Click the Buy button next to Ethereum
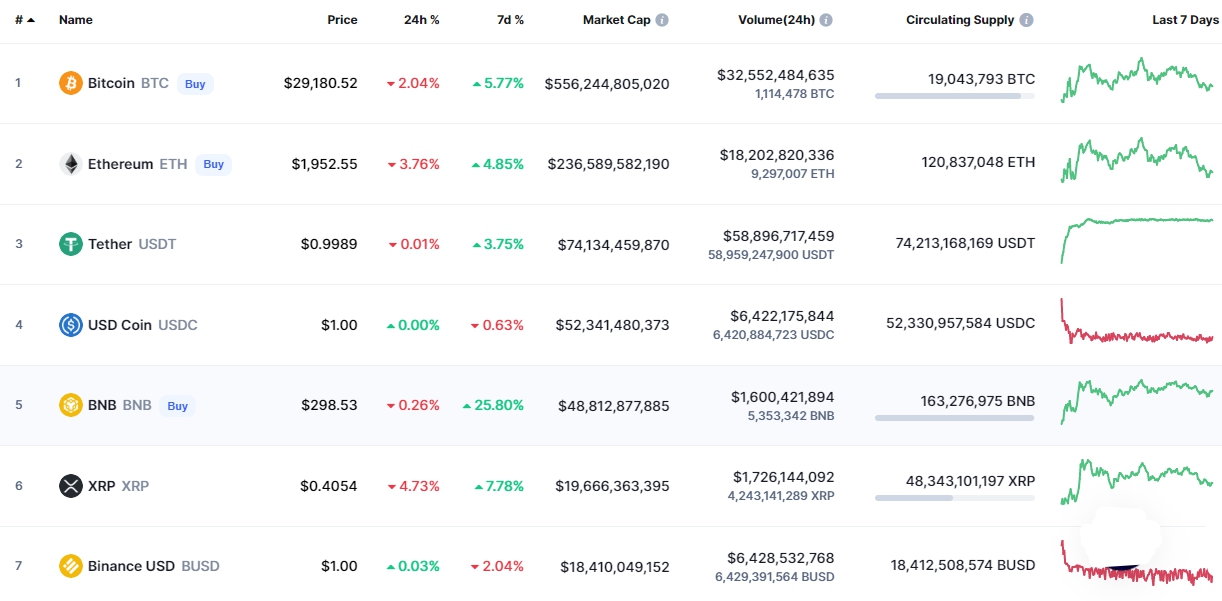Screen dimensions: 1222x601 coord(213,164)
